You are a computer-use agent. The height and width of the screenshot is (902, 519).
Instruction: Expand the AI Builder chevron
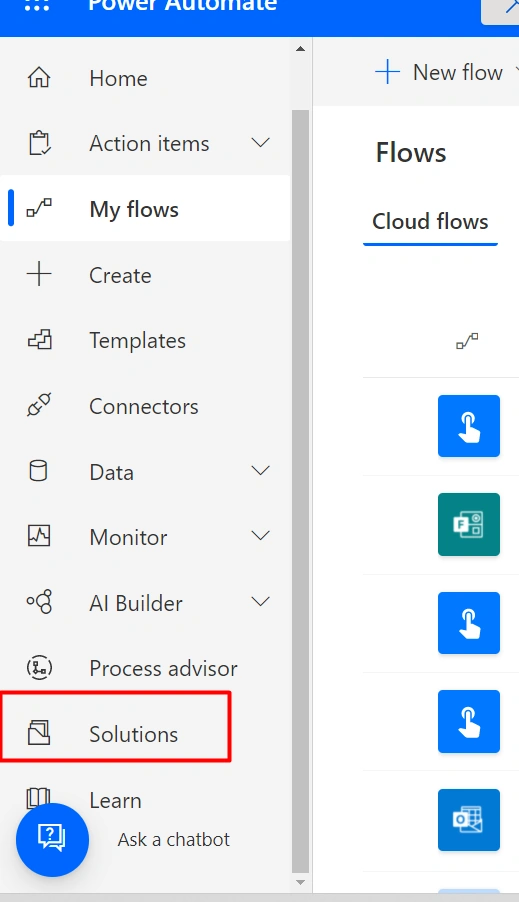(x=261, y=602)
